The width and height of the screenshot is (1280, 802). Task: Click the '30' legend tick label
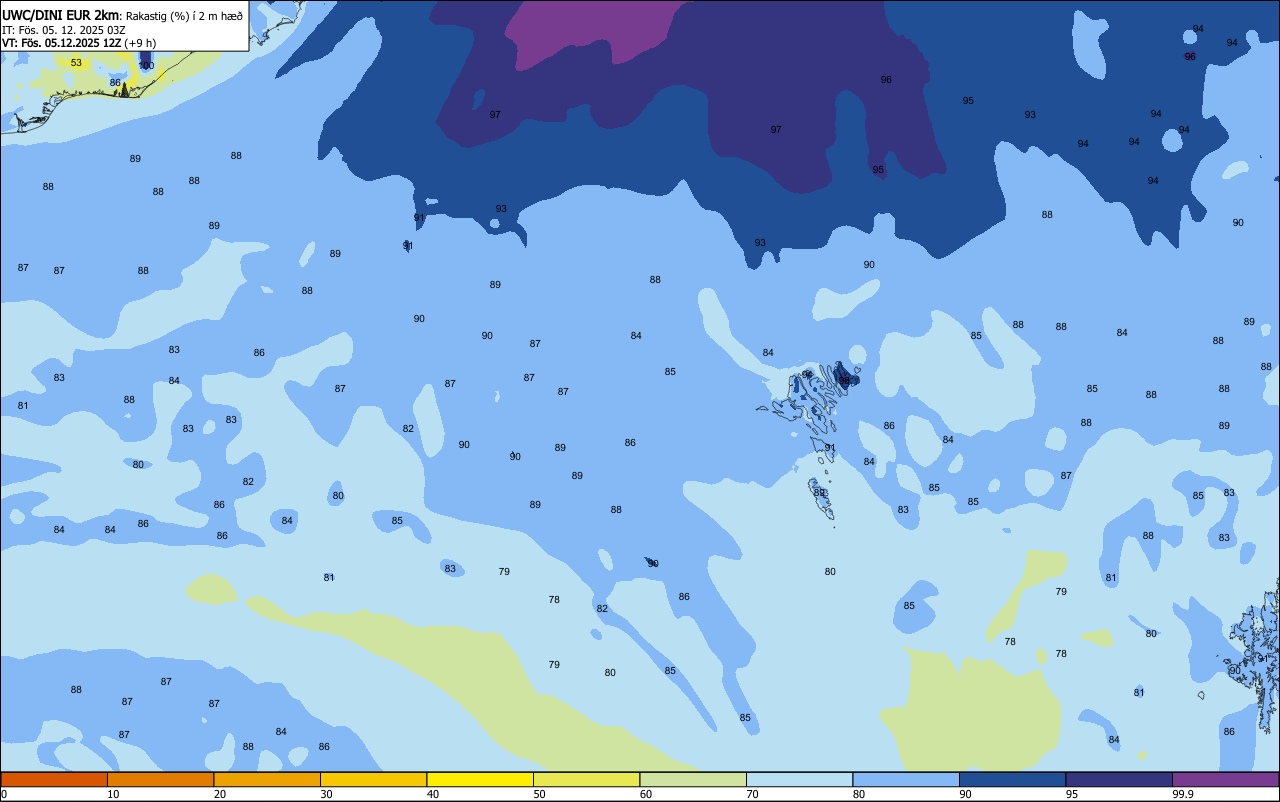tap(326, 794)
